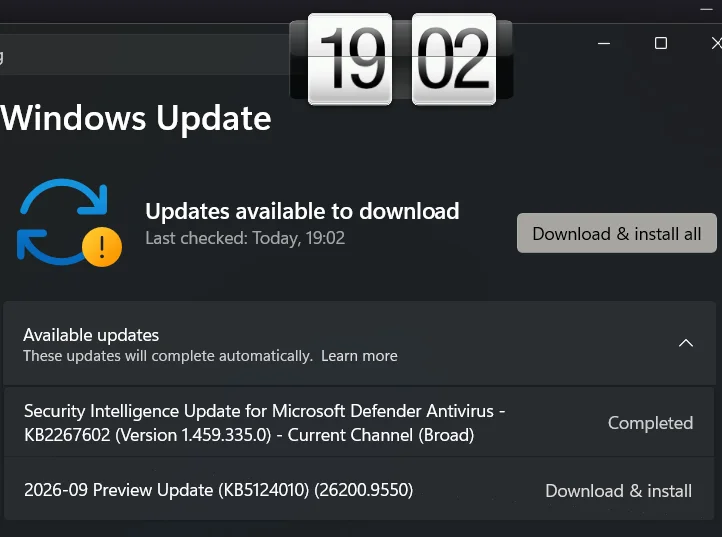Minimize the Settings window
Screen dimensions: 722x537
click(x=604, y=43)
